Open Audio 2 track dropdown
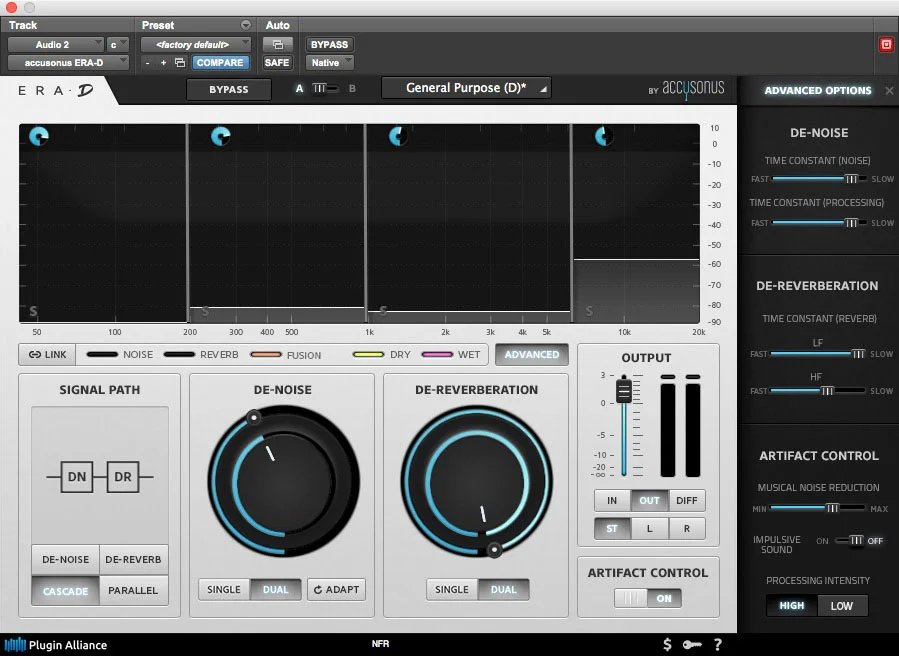The width and height of the screenshot is (899, 656). pos(56,44)
